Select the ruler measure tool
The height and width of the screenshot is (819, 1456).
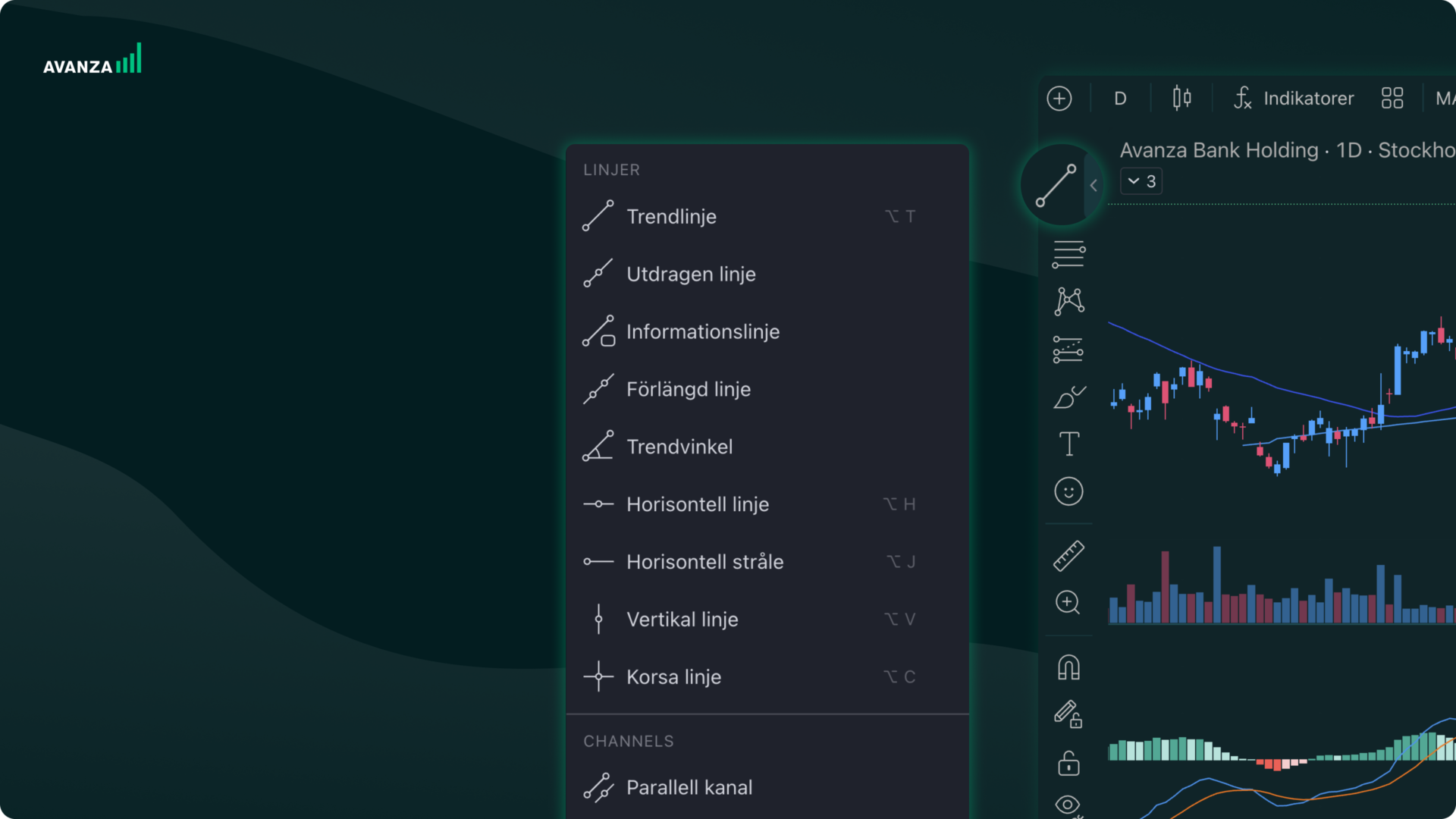click(1068, 556)
